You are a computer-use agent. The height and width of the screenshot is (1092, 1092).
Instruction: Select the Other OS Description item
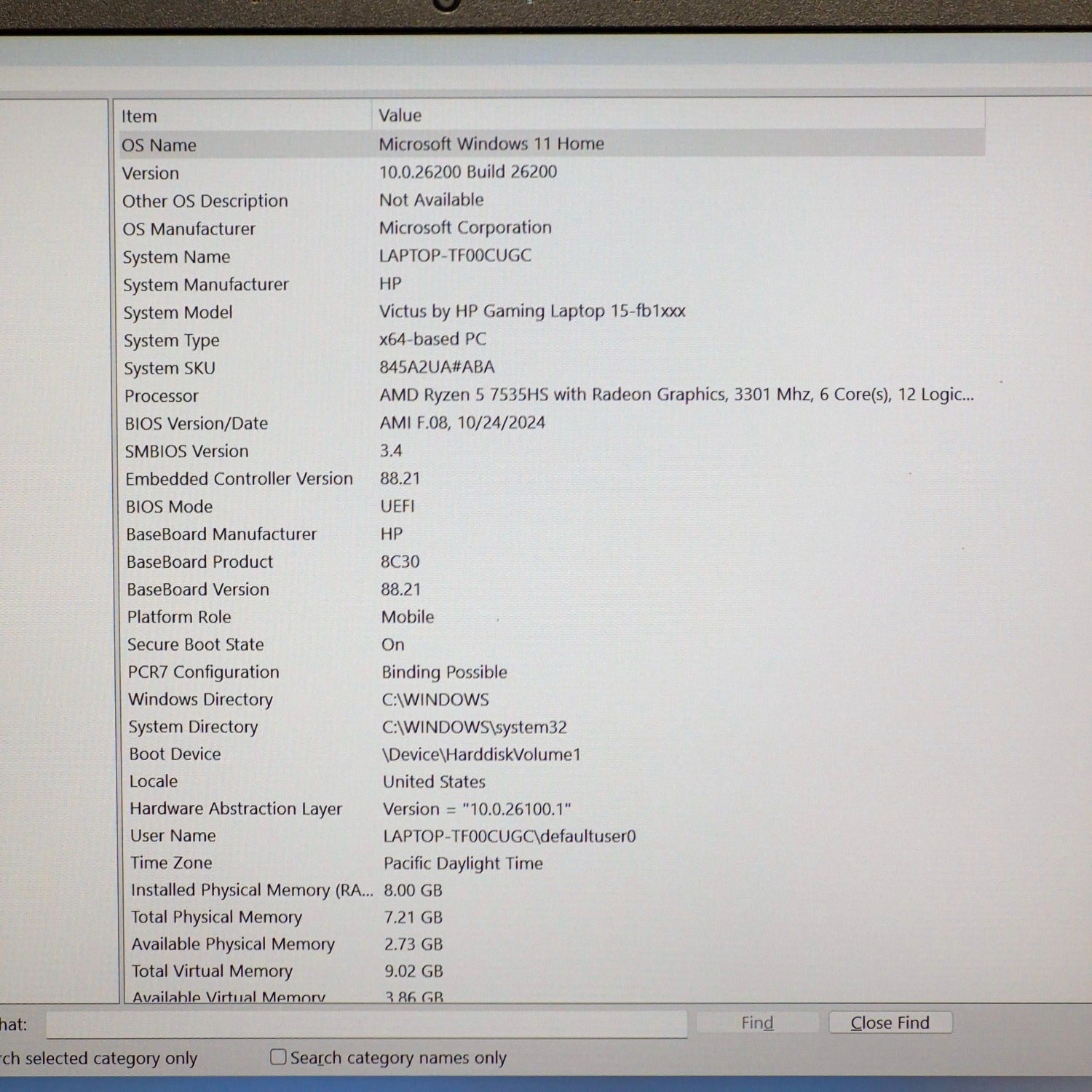pos(205,201)
